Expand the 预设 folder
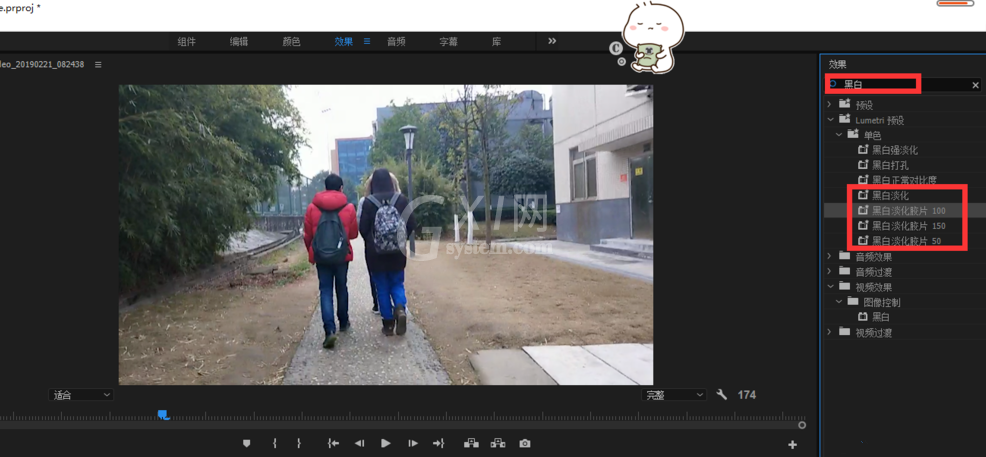The height and width of the screenshot is (457, 986). coord(829,104)
